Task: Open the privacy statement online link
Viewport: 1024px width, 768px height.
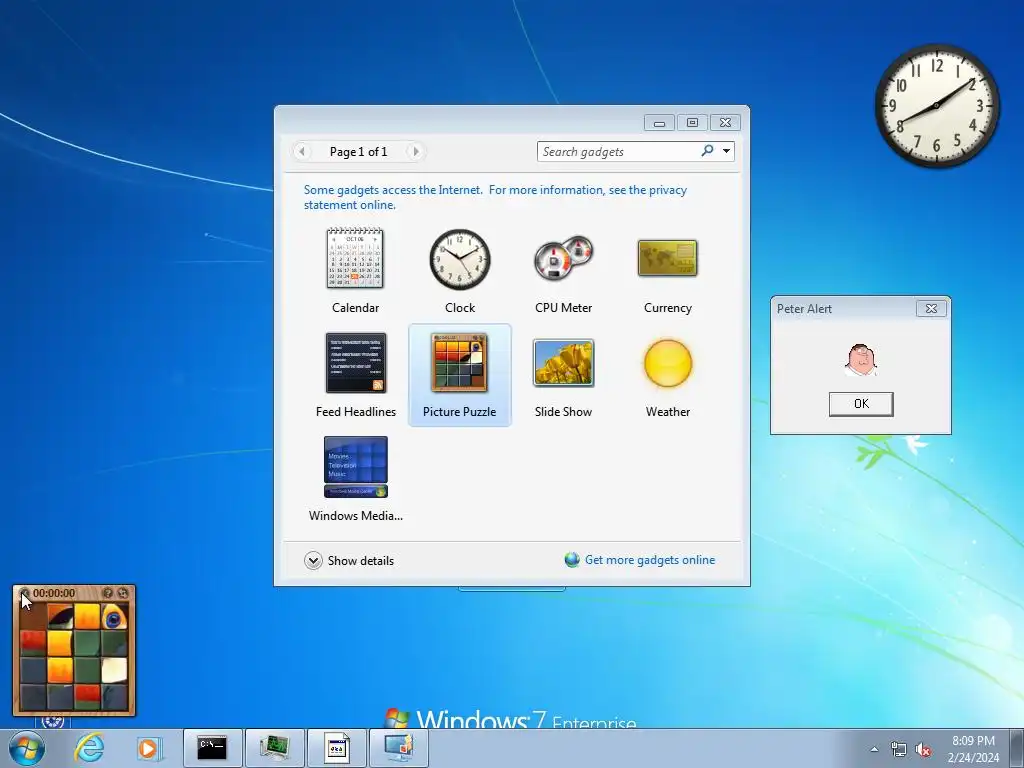Action: click(x=495, y=197)
